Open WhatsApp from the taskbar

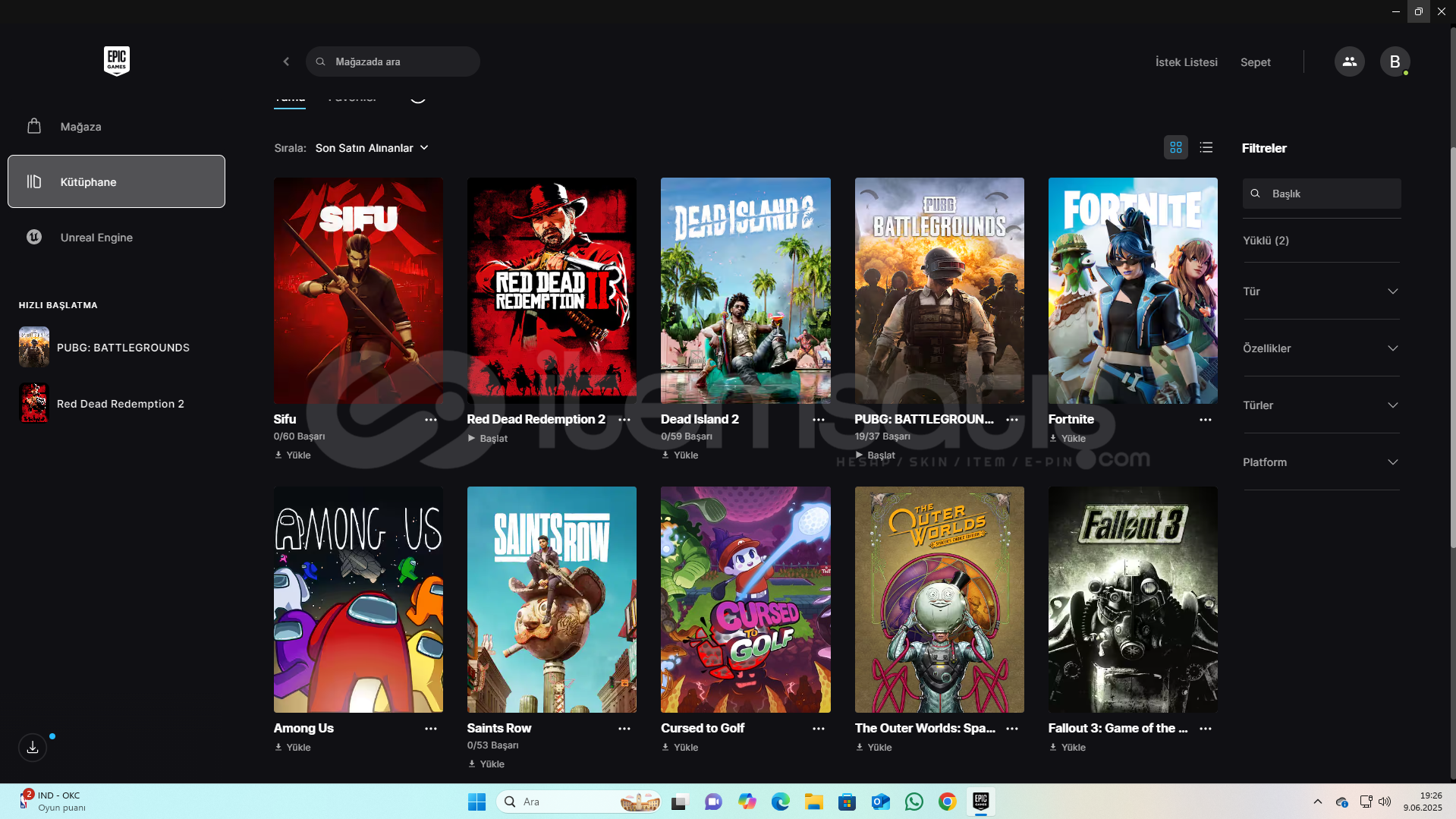pos(914,802)
